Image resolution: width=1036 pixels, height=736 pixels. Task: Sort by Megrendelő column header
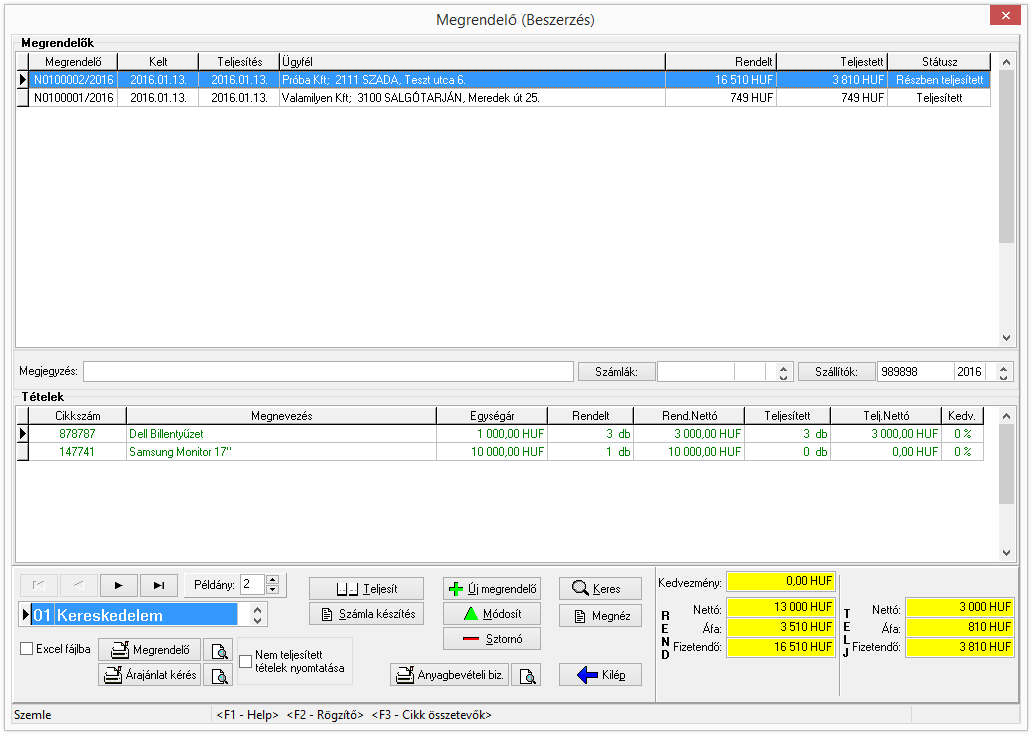[x=73, y=61]
